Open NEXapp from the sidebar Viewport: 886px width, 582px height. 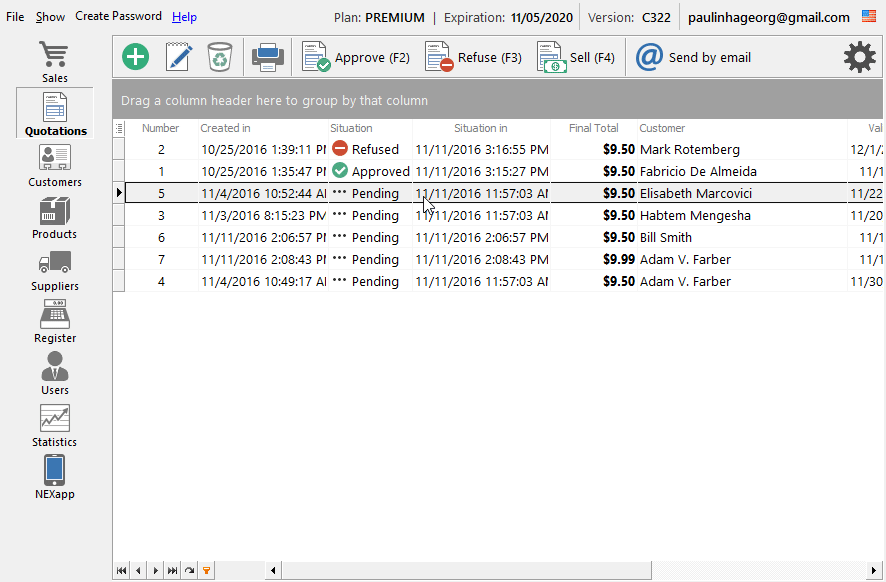(x=55, y=477)
